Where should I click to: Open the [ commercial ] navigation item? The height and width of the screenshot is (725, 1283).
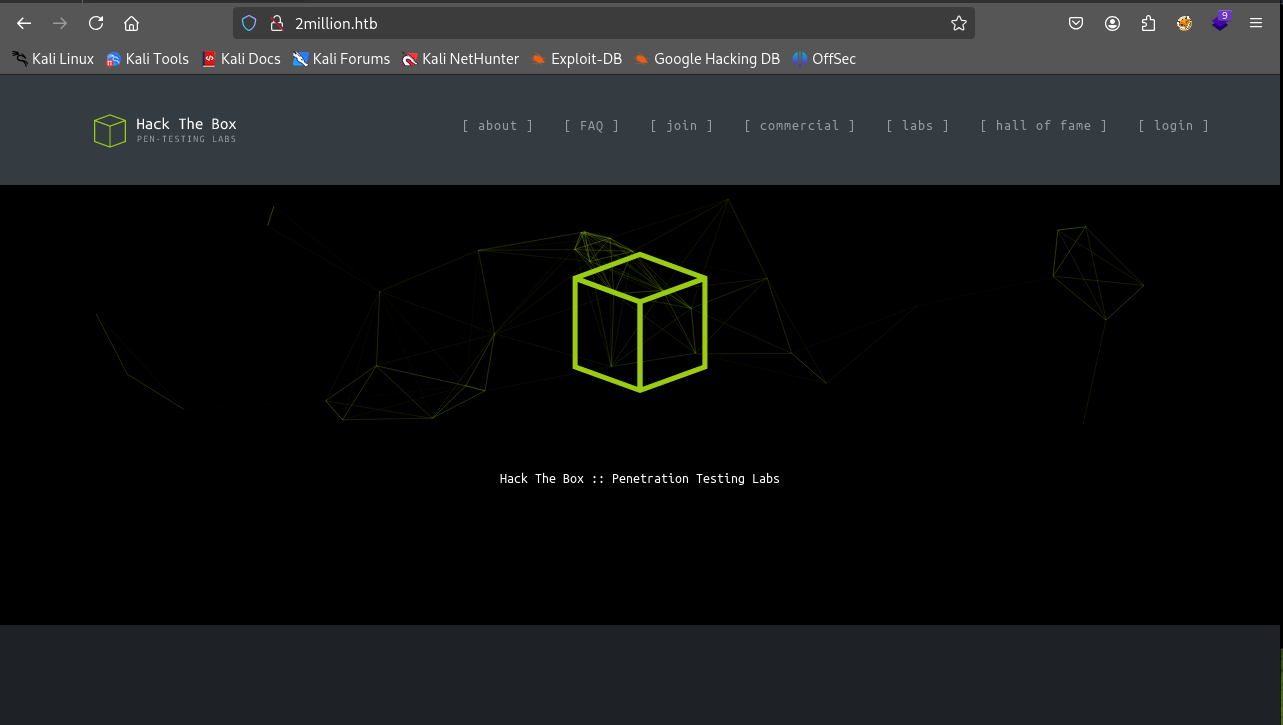click(799, 126)
